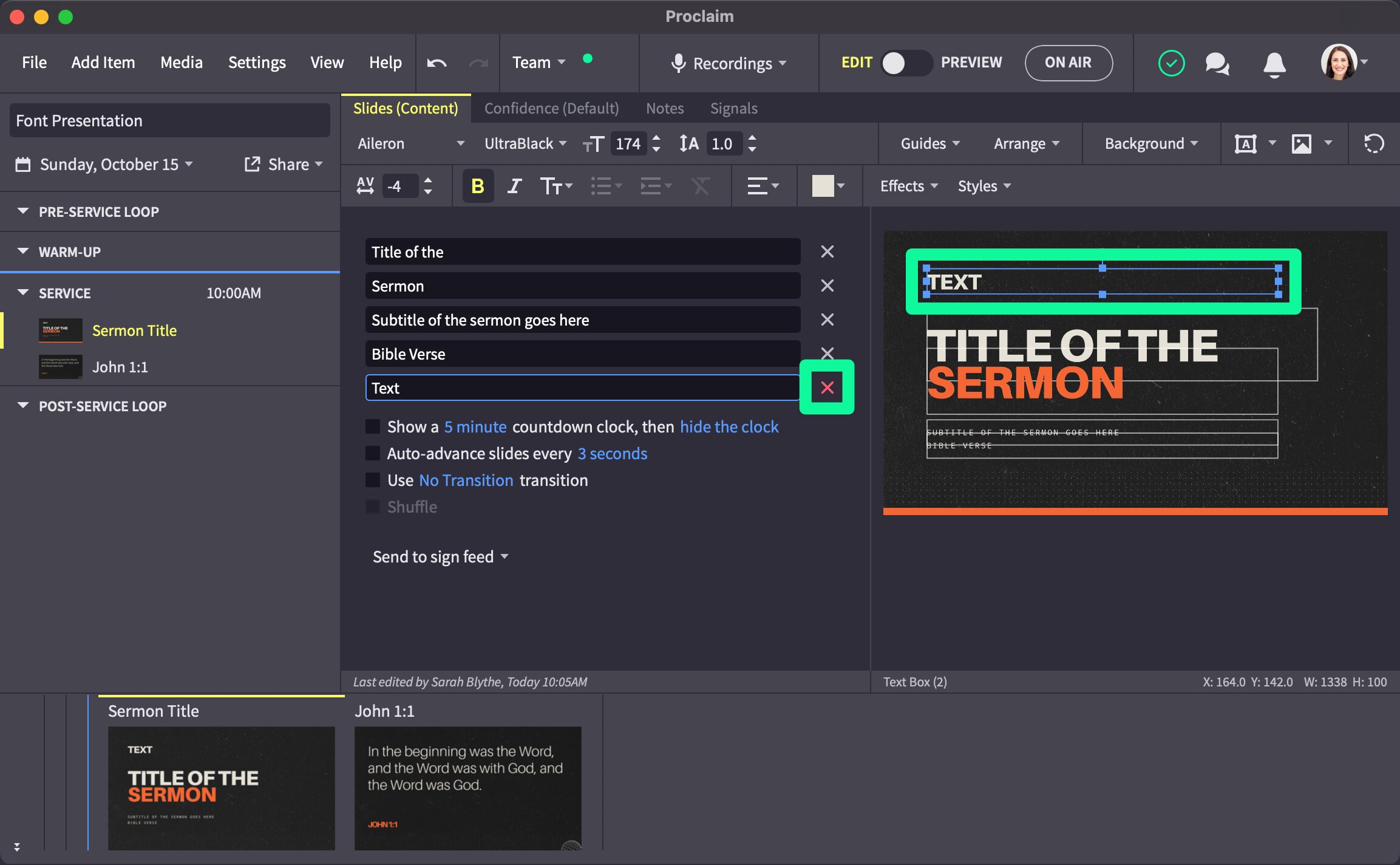1400x865 pixels.
Task: Increase the font size 174 stepper
Action: click(x=656, y=138)
